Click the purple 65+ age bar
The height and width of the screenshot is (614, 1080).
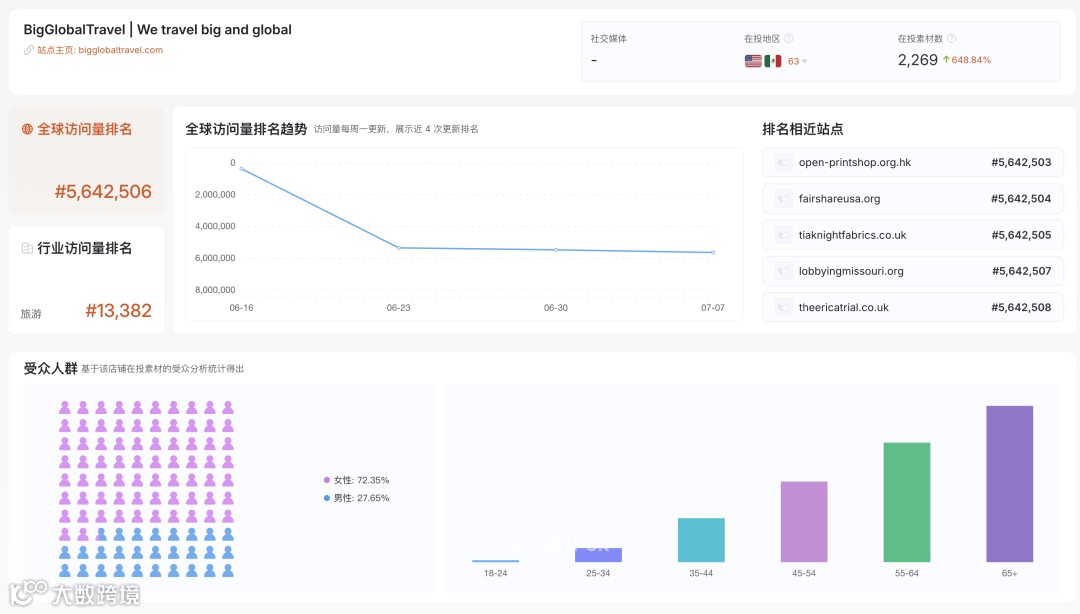point(1010,484)
